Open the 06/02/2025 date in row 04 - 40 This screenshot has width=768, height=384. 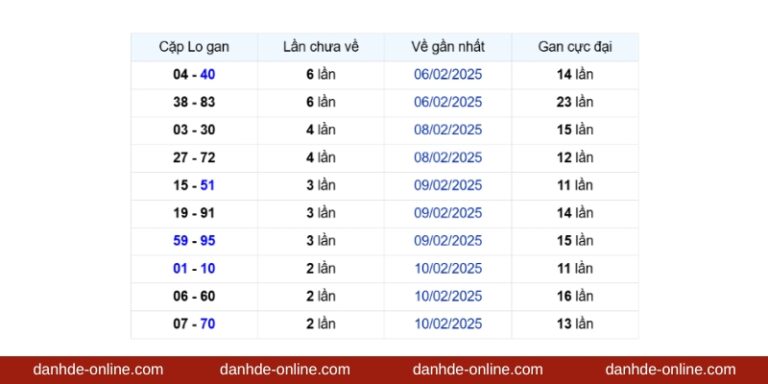448,74
